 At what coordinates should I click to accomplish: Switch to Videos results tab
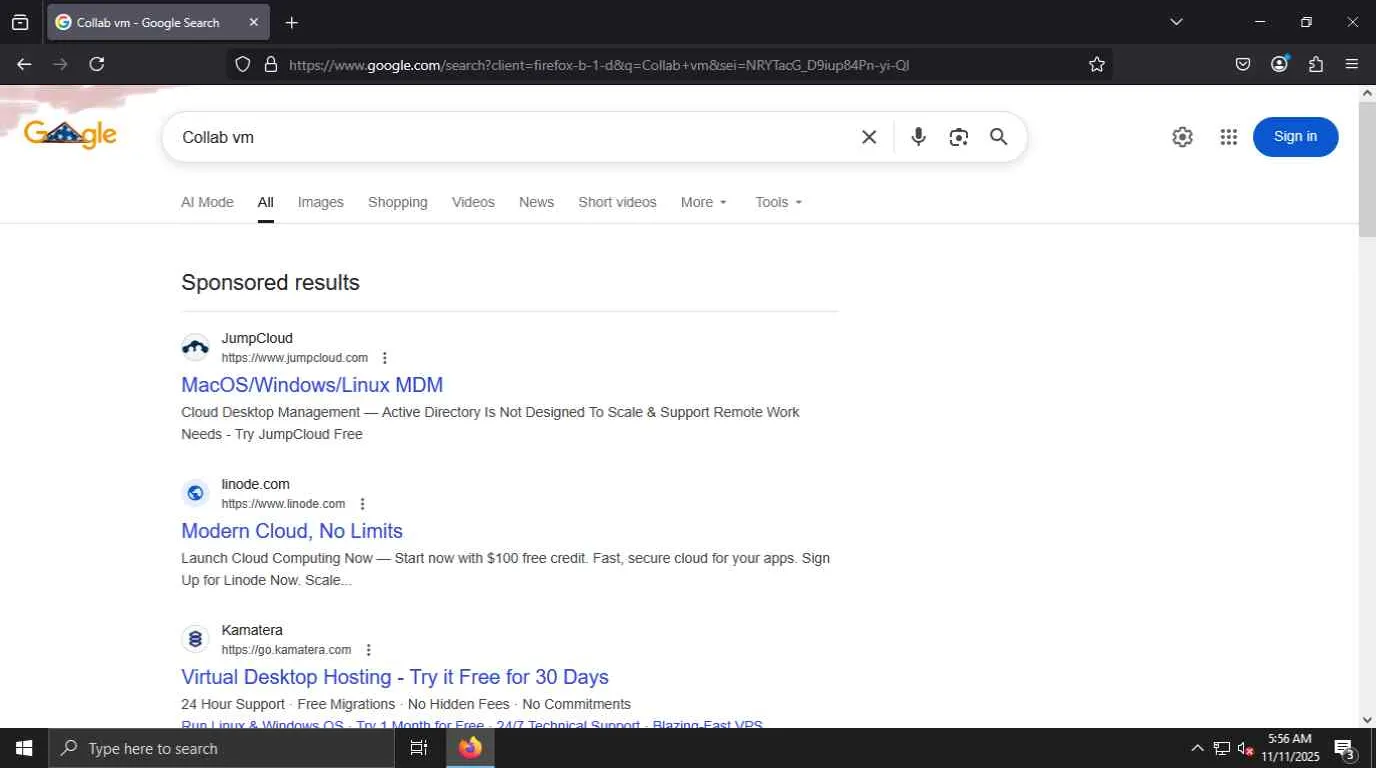click(x=473, y=202)
